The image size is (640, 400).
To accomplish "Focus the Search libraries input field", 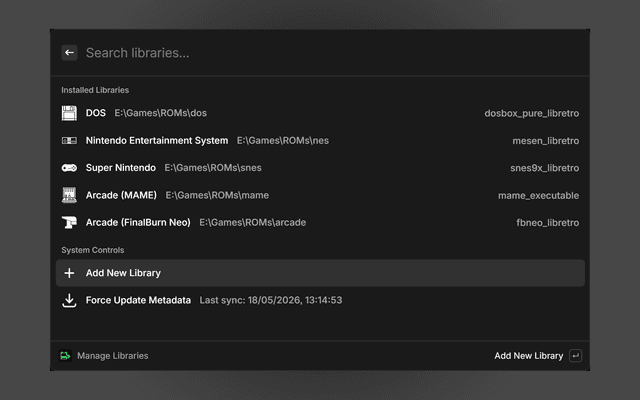I will (331, 53).
